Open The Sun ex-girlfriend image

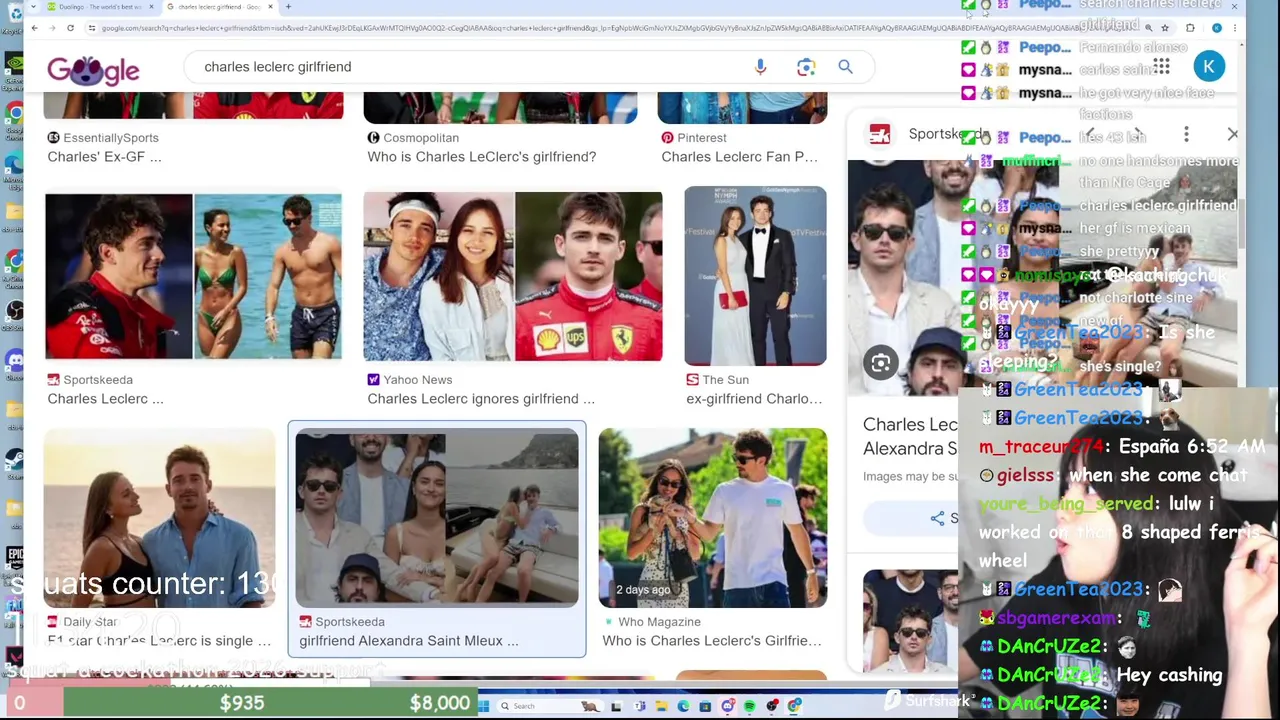(x=755, y=276)
